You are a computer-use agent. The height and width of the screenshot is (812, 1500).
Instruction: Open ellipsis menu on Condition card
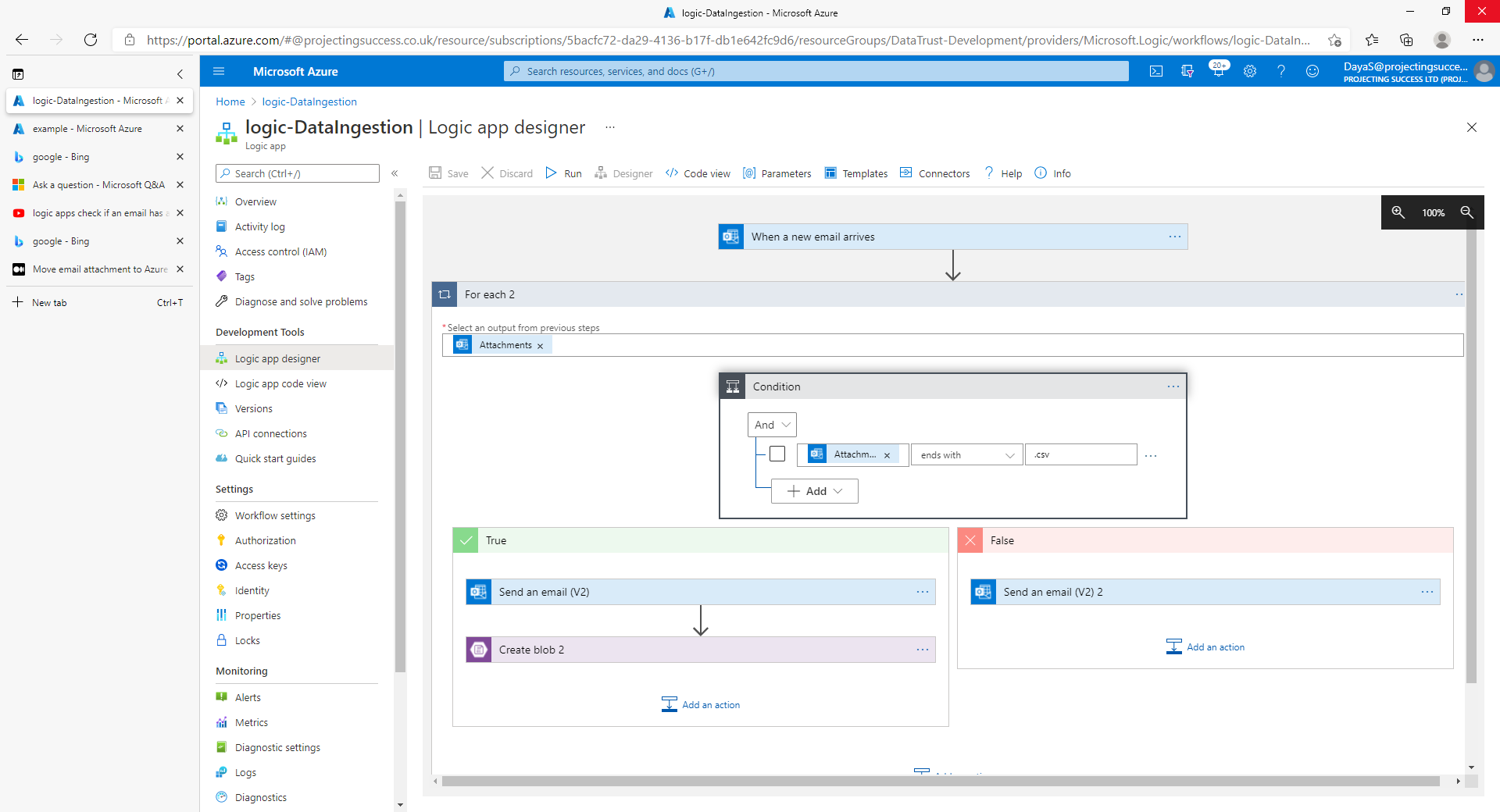[x=1173, y=386]
